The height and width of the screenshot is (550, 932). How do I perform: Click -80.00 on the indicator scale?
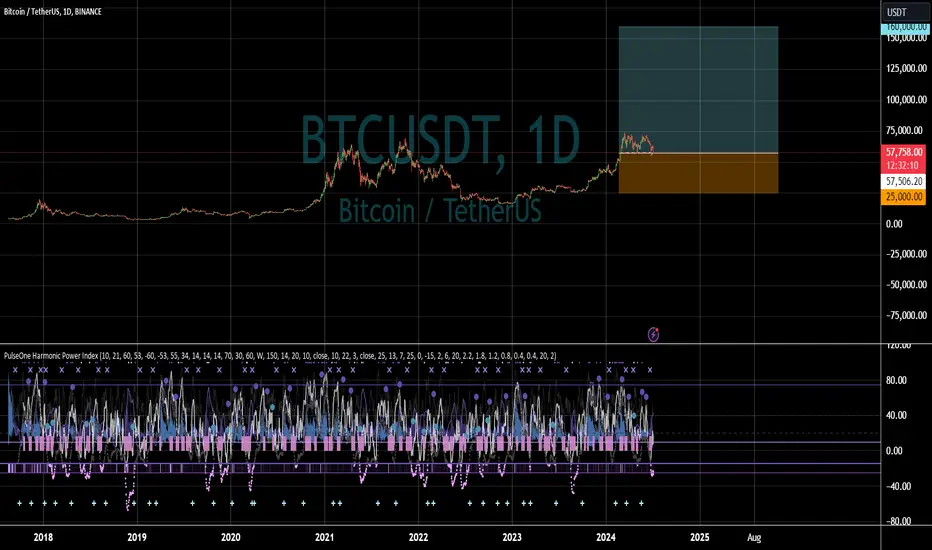click(898, 521)
